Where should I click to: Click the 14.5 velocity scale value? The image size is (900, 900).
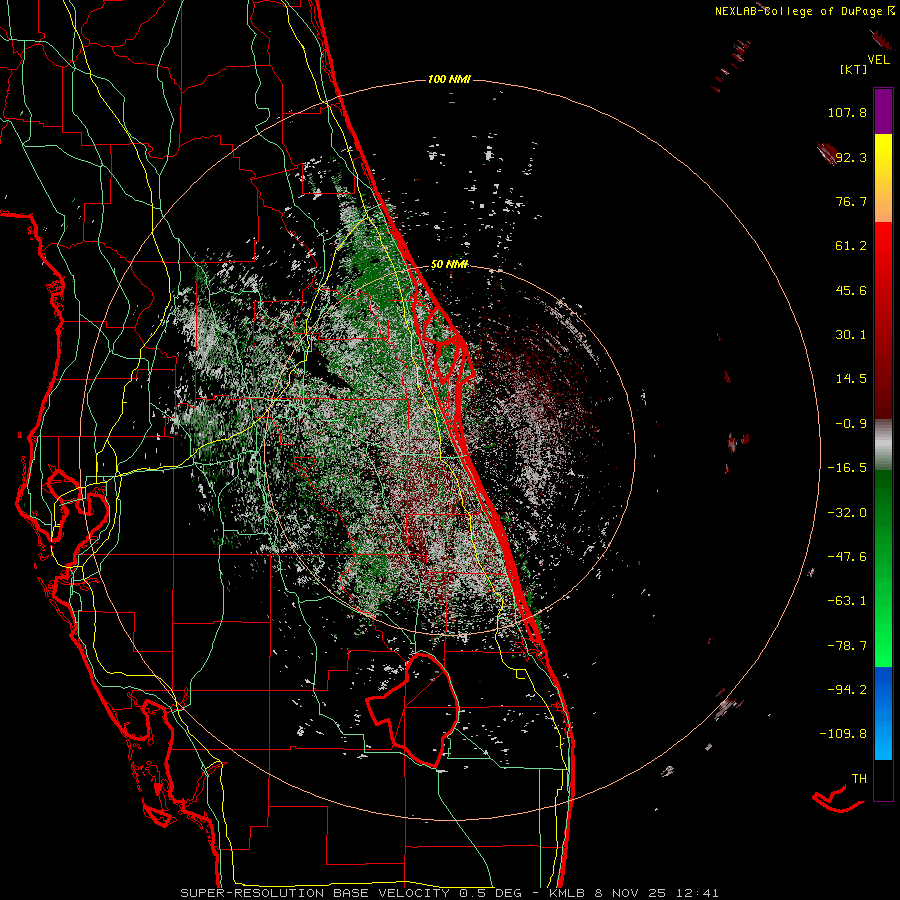851,379
